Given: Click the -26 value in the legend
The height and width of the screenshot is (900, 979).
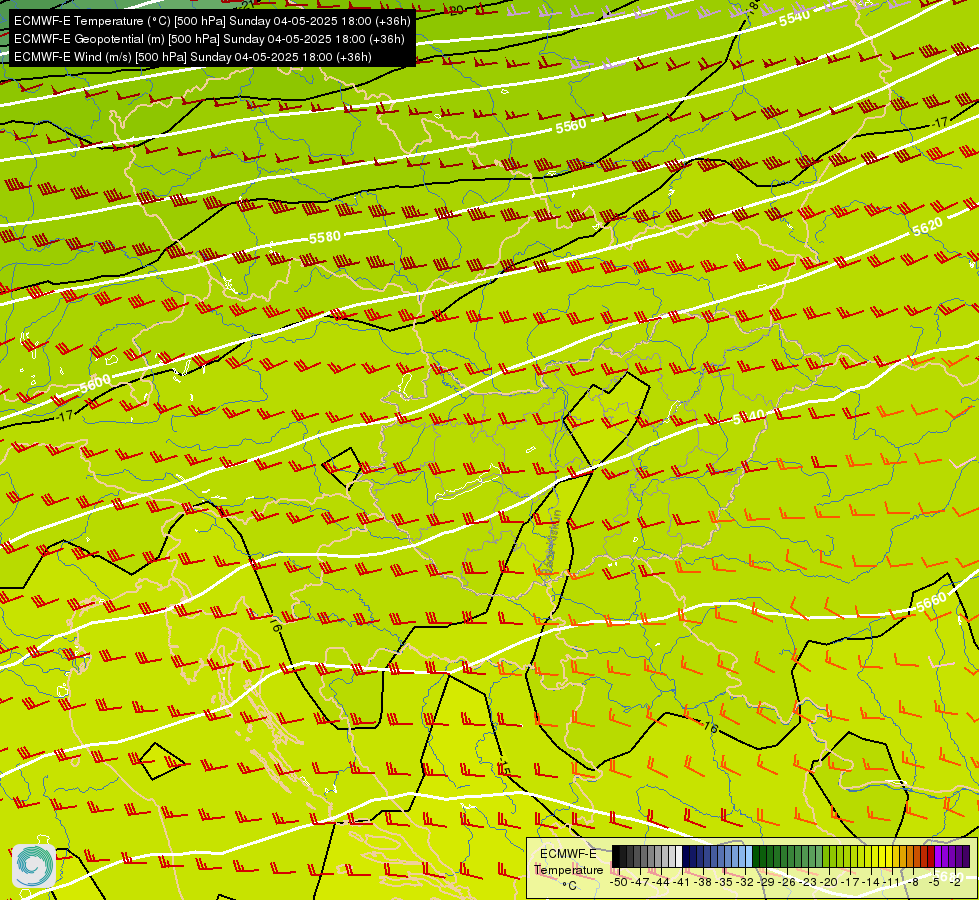Looking at the screenshot, I should pos(788,882).
